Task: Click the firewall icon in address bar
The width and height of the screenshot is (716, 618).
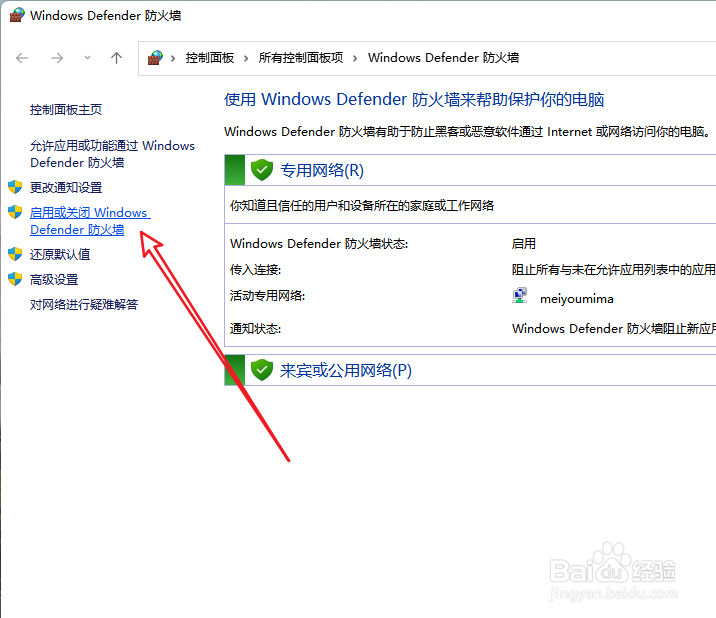Action: click(155, 58)
